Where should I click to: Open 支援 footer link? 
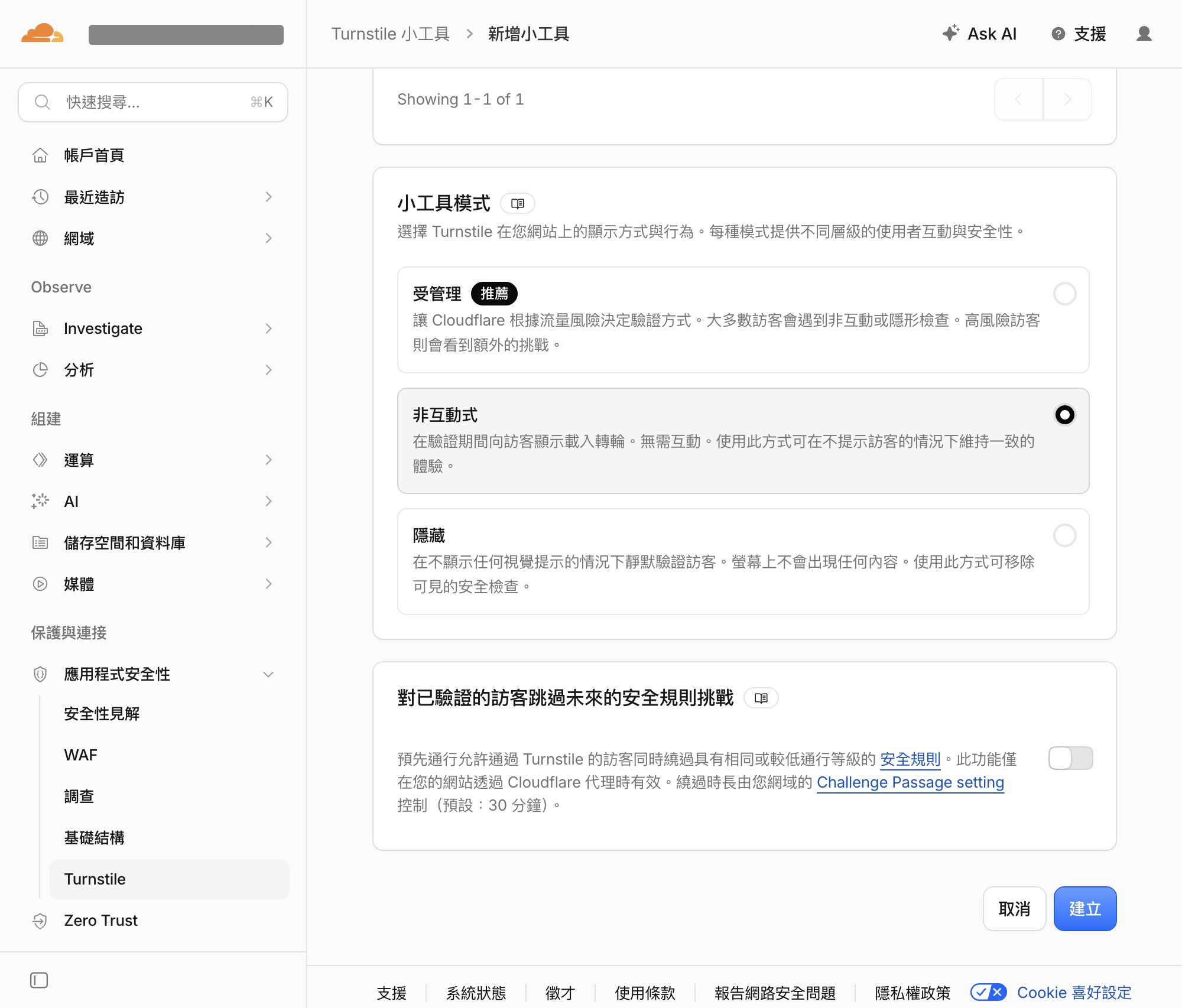[x=392, y=993]
